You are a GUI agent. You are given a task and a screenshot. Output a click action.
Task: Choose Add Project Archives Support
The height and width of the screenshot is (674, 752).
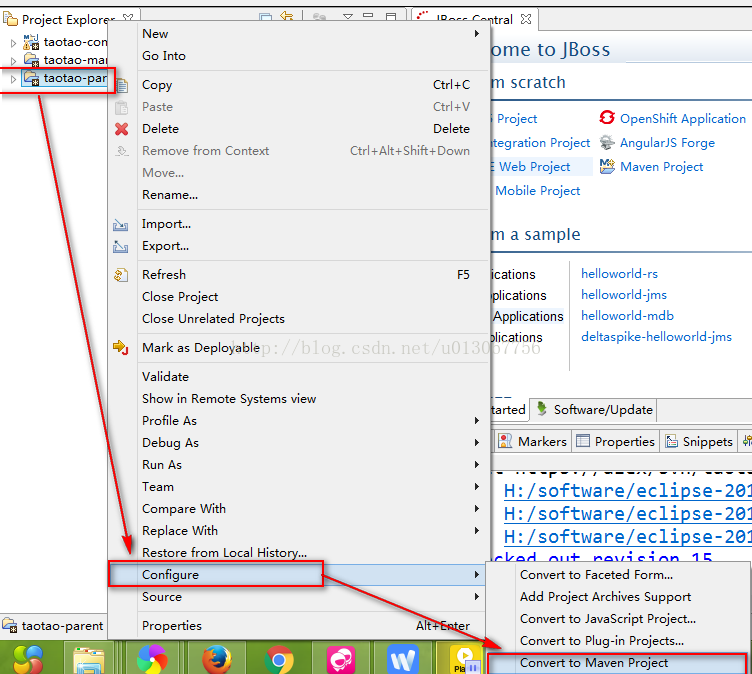coord(618,597)
